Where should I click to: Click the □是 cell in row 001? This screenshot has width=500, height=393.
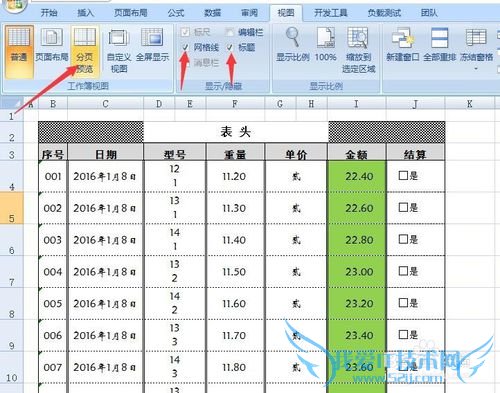[415, 176]
